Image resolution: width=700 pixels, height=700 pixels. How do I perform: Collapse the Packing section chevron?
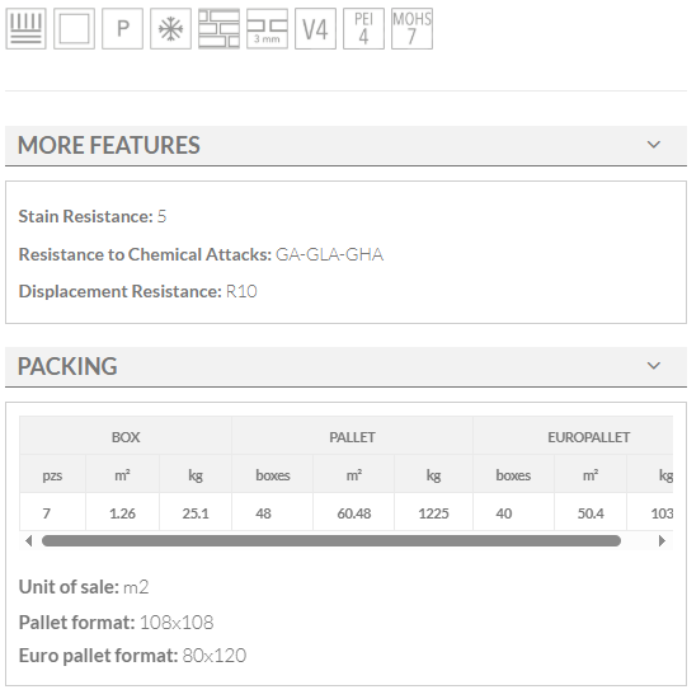(x=654, y=366)
